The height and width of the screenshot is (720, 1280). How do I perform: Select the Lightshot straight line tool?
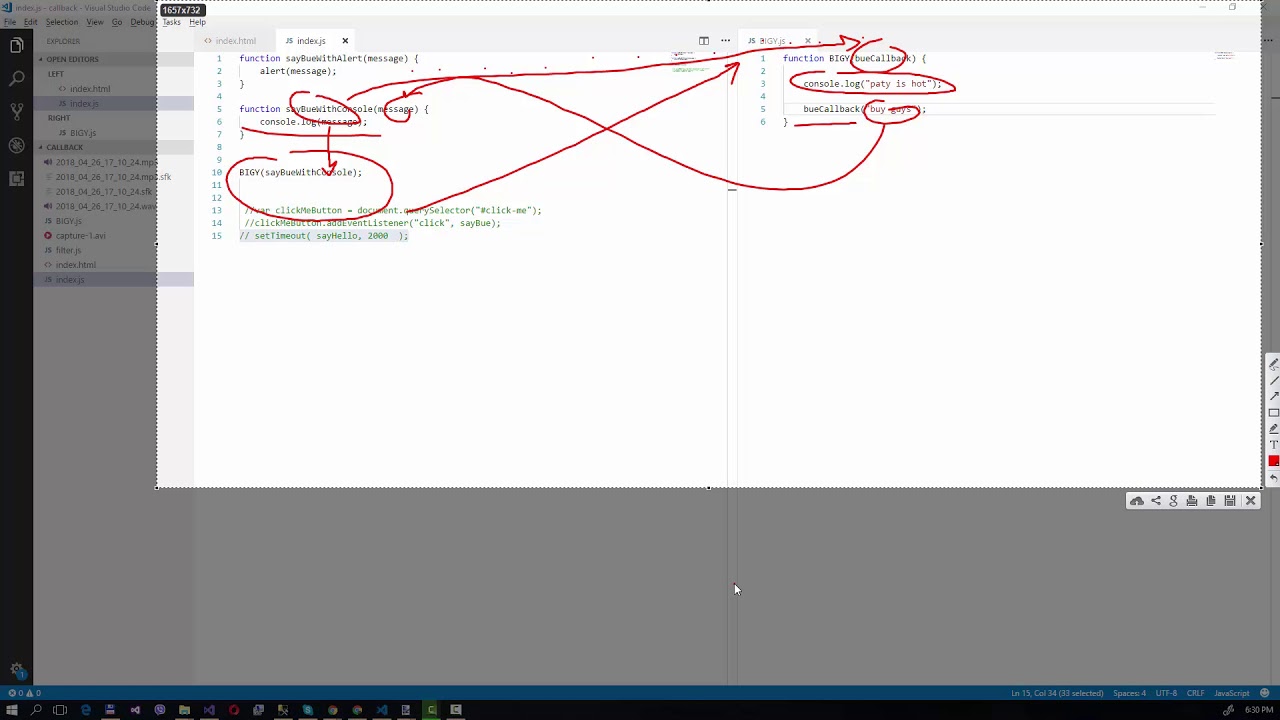click(x=1273, y=380)
